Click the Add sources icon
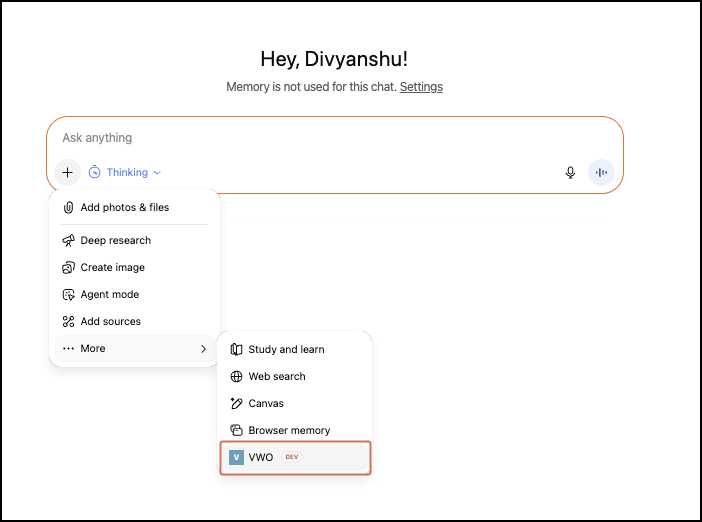The width and height of the screenshot is (702, 522). [68, 322]
